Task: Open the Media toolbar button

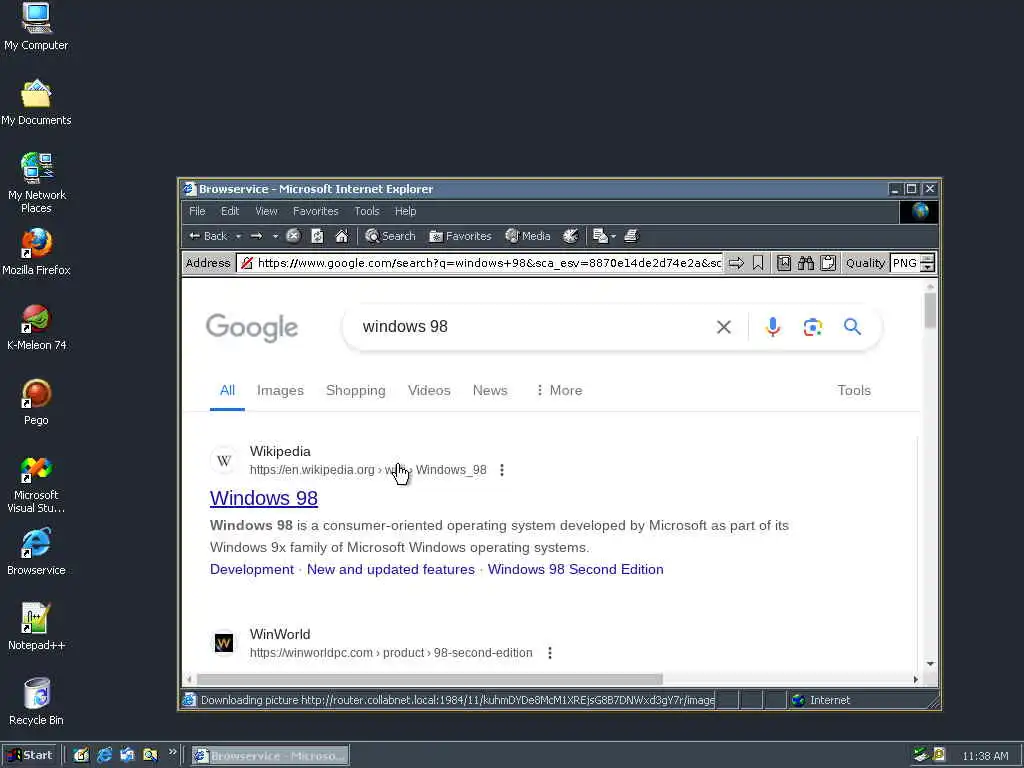Action: pyautogui.click(x=528, y=236)
